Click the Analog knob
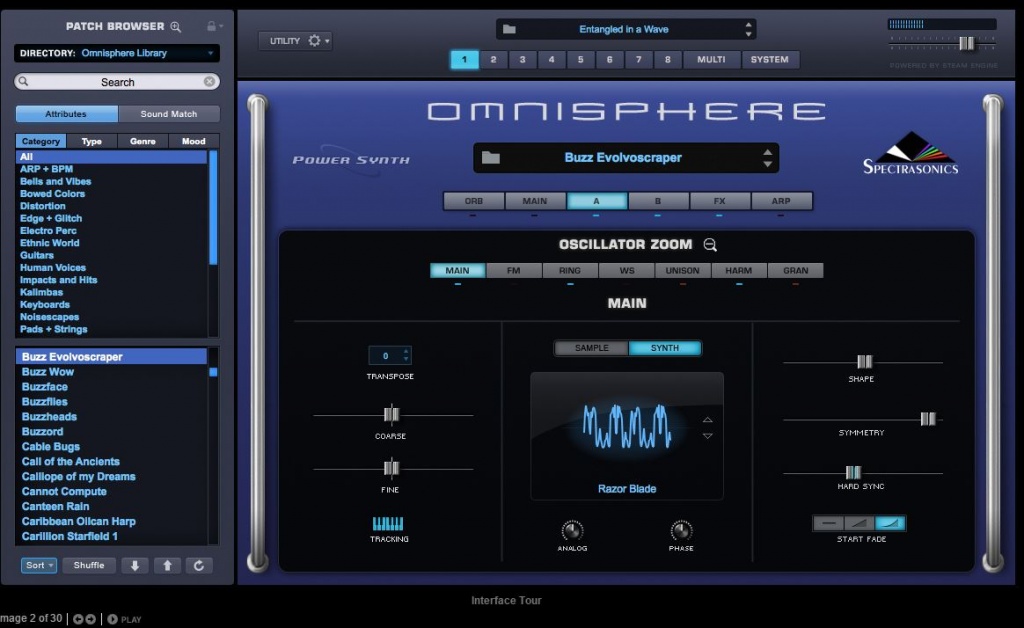 (x=572, y=531)
